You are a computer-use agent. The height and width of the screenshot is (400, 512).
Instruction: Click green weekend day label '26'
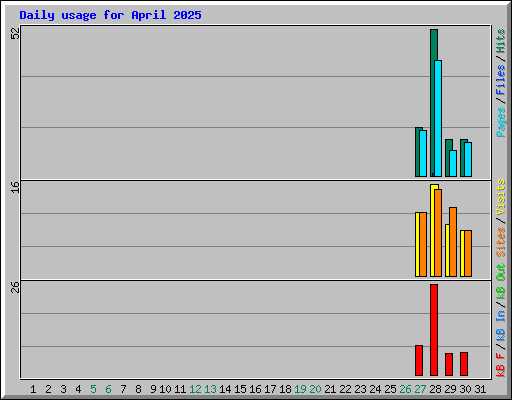point(405,389)
